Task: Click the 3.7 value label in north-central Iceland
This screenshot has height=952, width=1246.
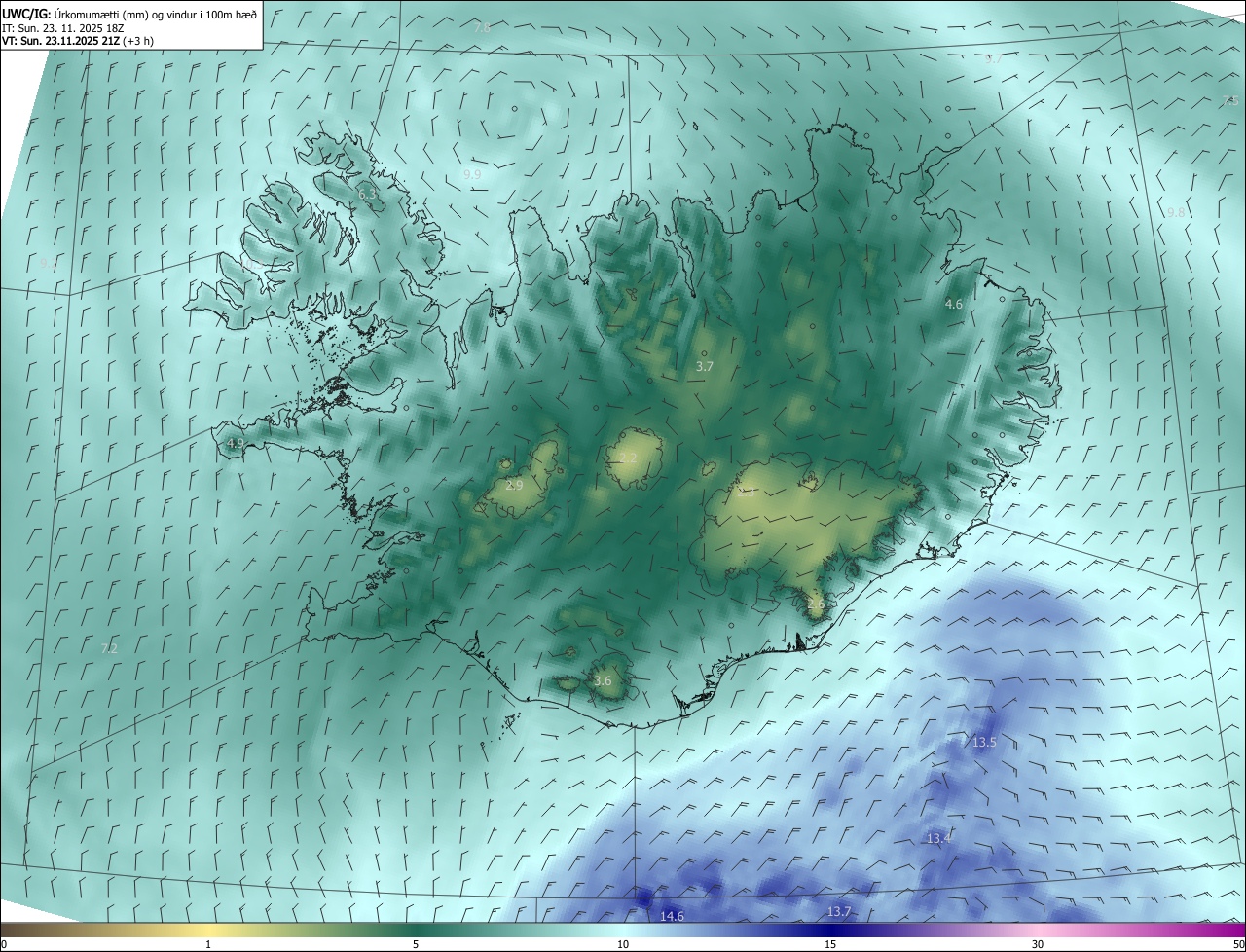Action: pos(705,367)
